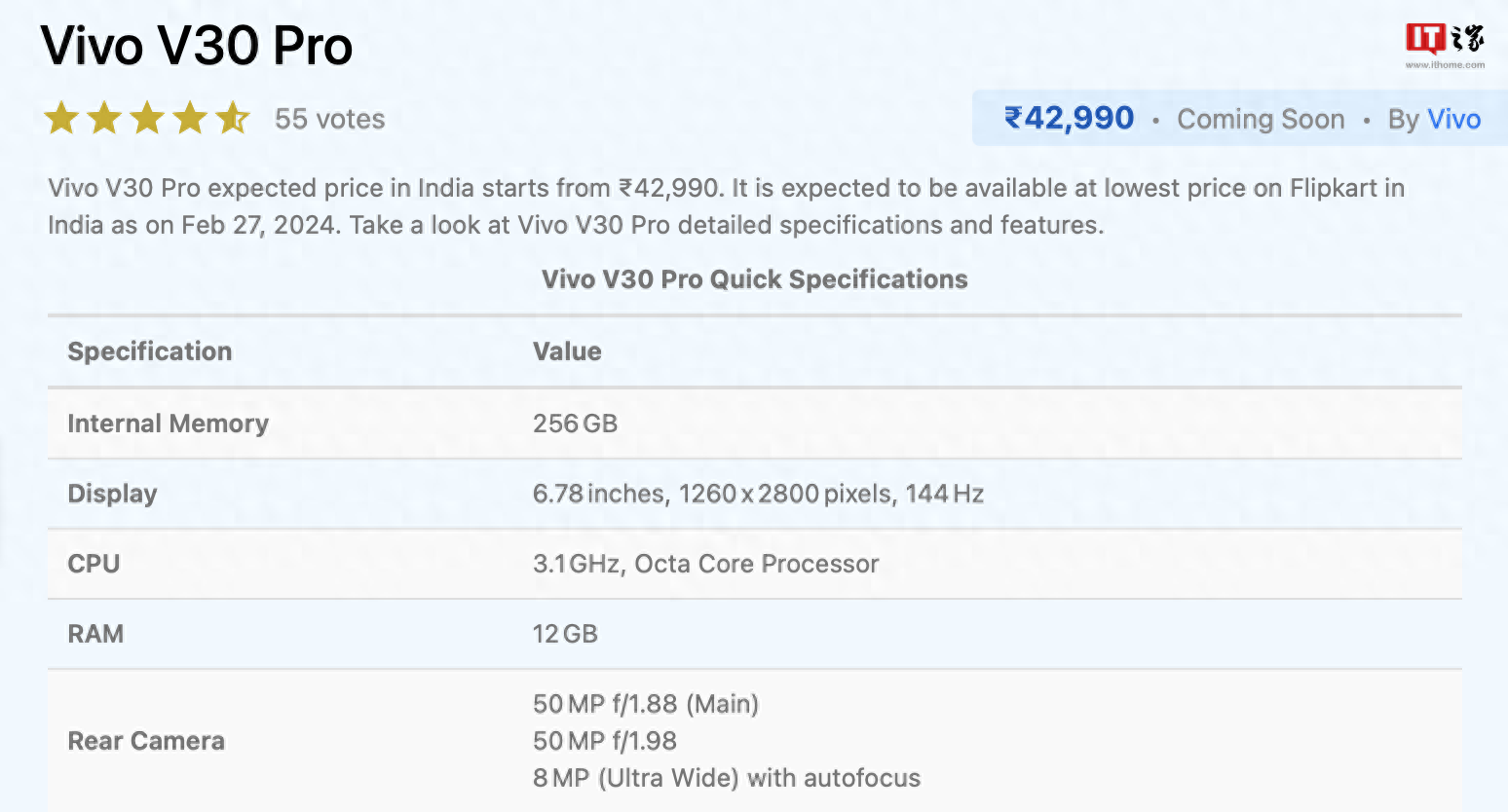Click the Quick Specifications table heading
Screen dimensions: 1508x812
tap(755, 279)
